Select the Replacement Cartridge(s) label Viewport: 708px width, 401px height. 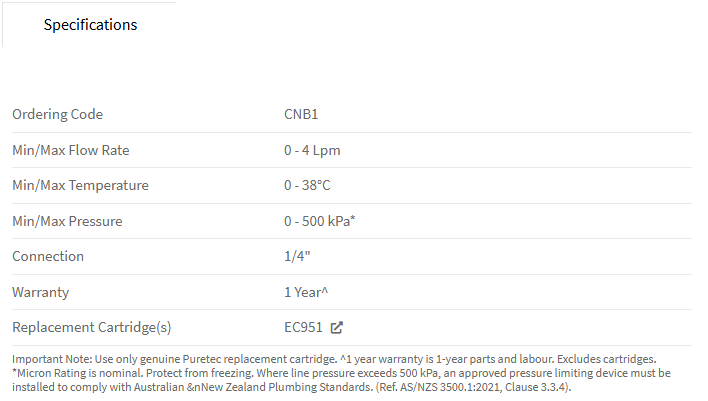(x=92, y=327)
